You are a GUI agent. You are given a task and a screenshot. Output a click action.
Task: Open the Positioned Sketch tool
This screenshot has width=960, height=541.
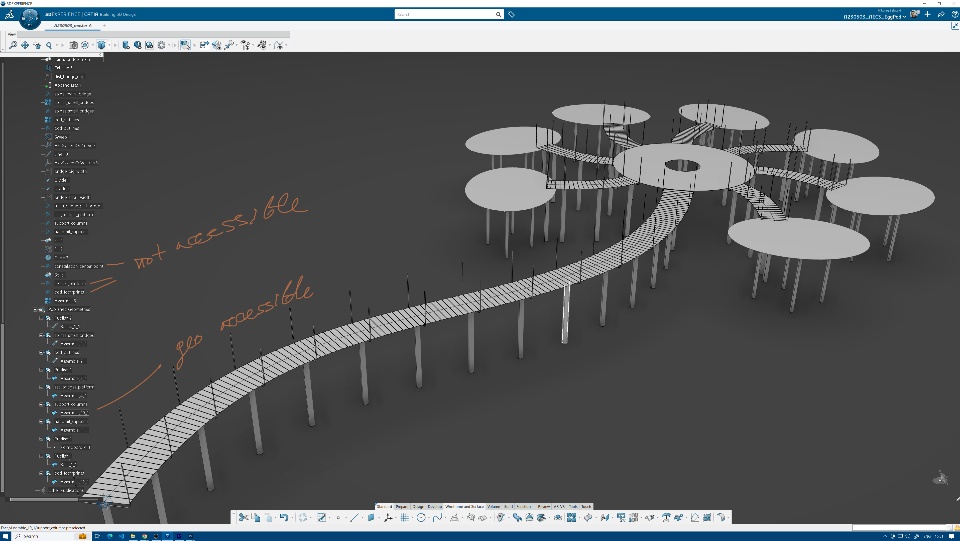tap(321, 517)
